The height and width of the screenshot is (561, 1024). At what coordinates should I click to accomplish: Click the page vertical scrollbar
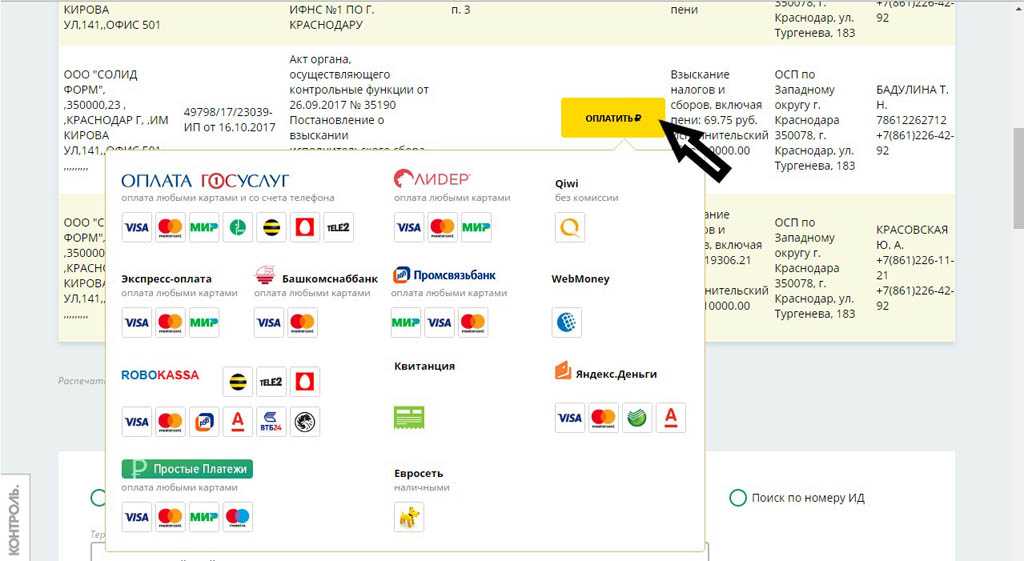[x=1016, y=200]
